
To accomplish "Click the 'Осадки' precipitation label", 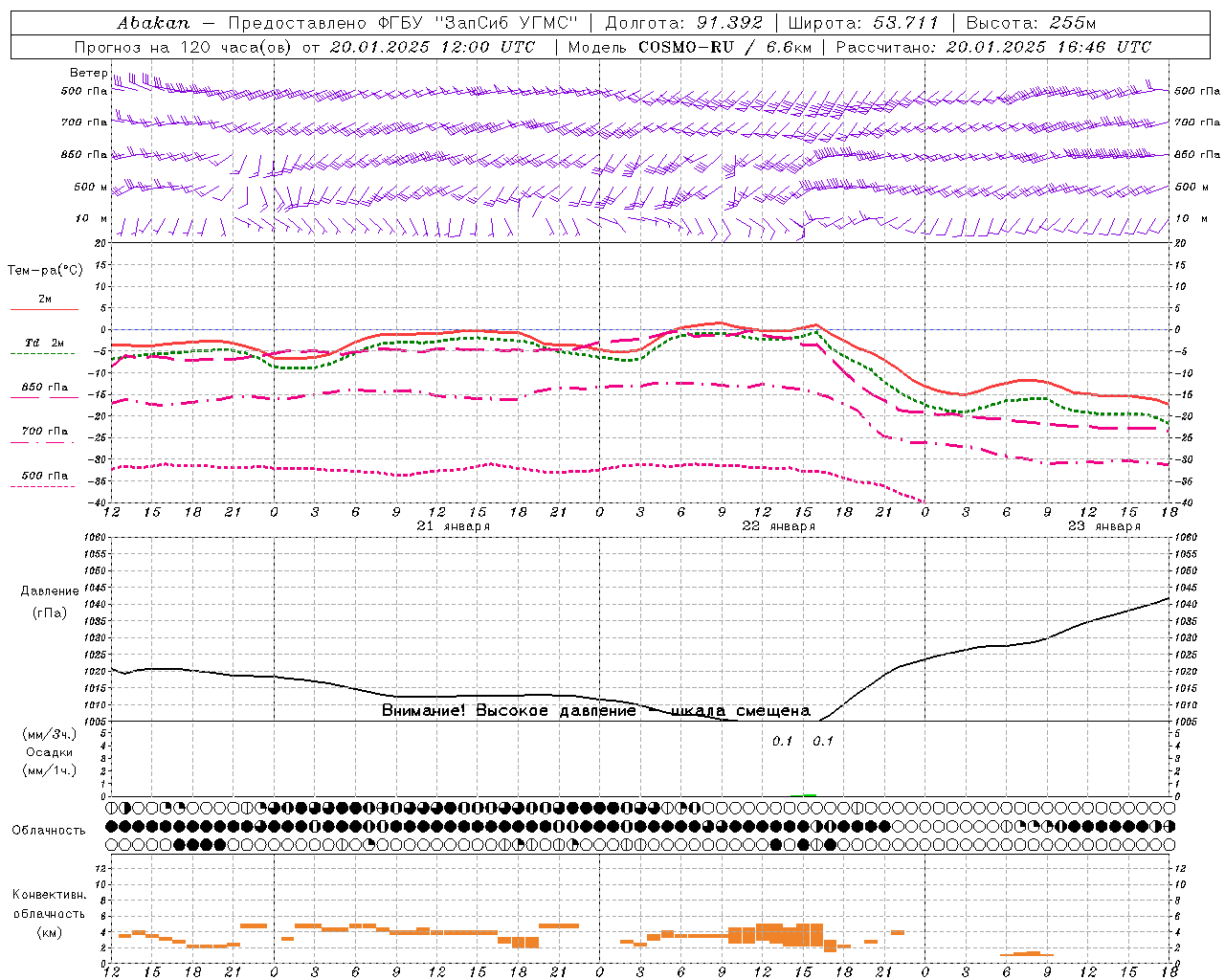I will [50, 752].
